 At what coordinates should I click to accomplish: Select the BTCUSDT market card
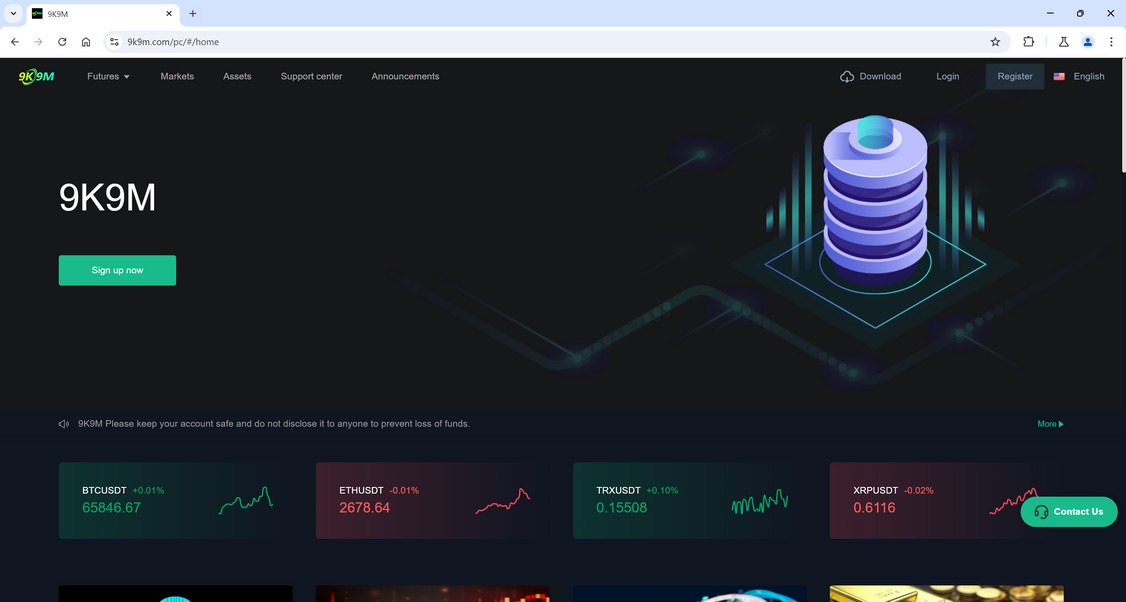coord(175,500)
